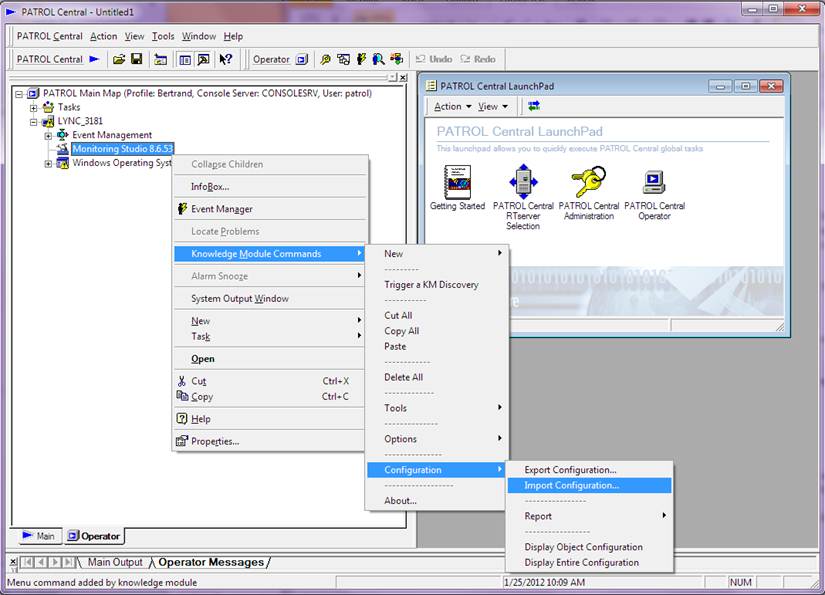Switch to the Main Output tab
Viewport: 825px width, 595px height.
115,562
